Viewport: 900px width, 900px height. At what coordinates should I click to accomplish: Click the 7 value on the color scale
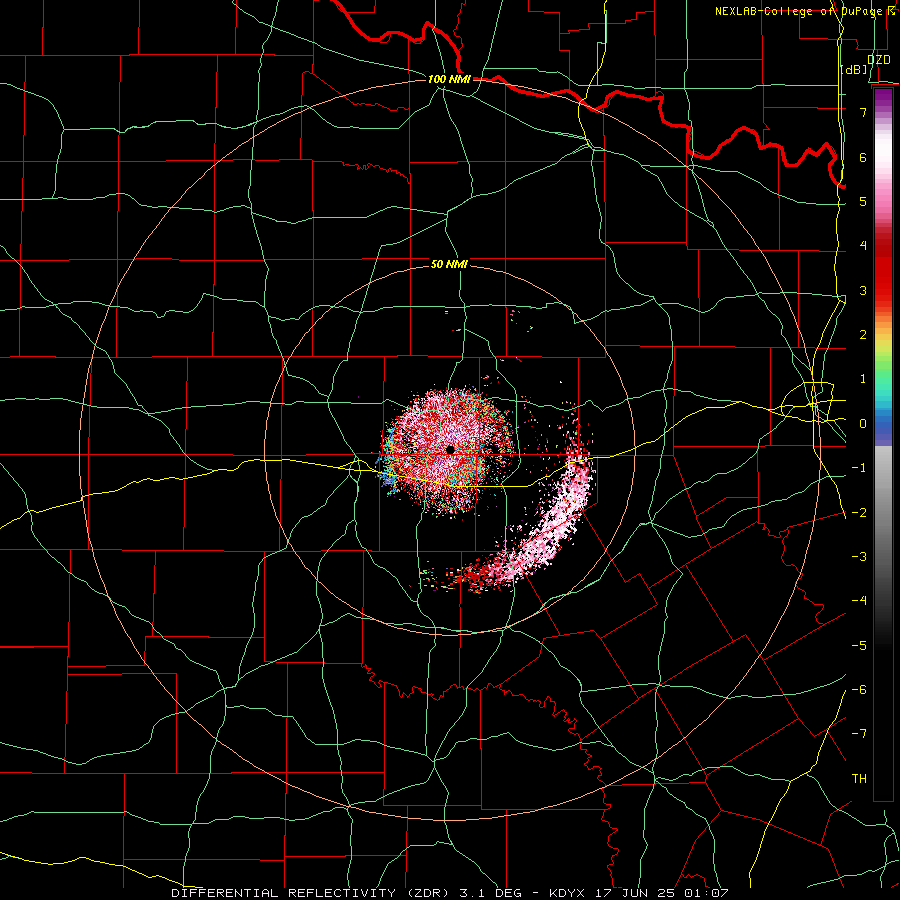pyautogui.click(x=863, y=112)
